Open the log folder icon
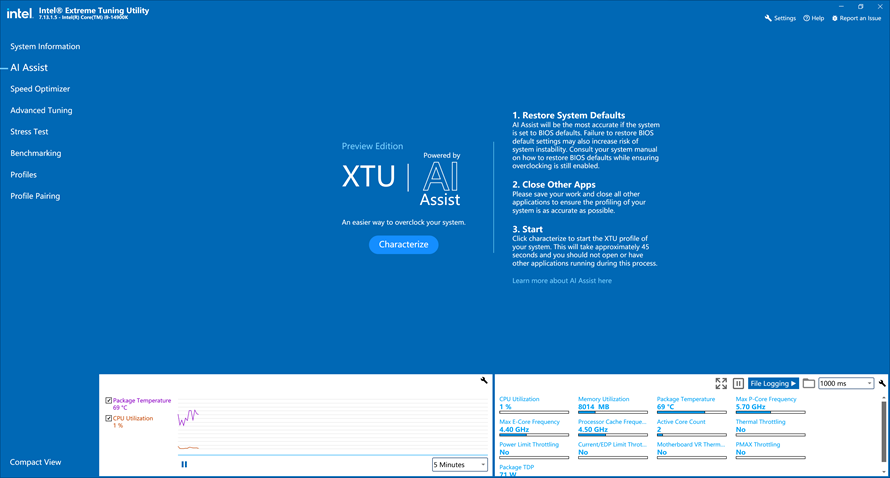890x478 pixels. click(809, 383)
